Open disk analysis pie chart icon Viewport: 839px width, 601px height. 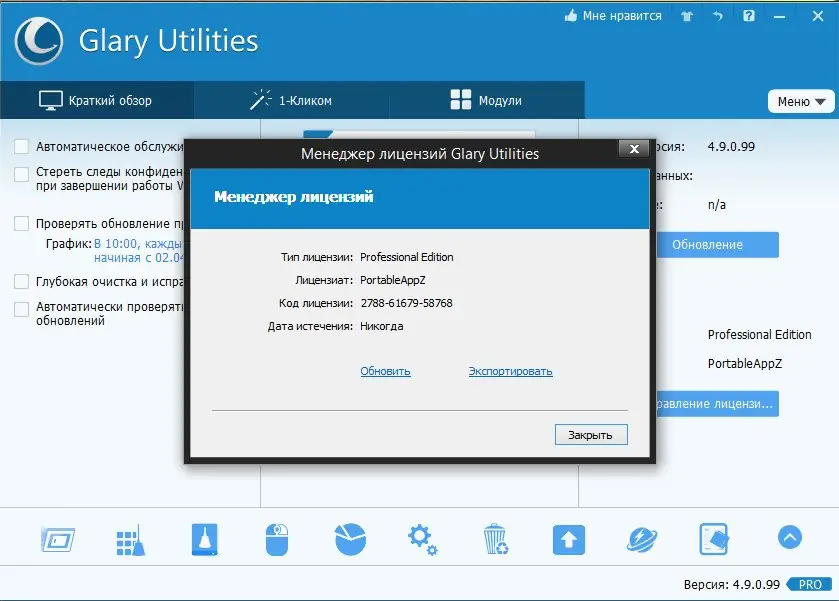[x=350, y=539]
